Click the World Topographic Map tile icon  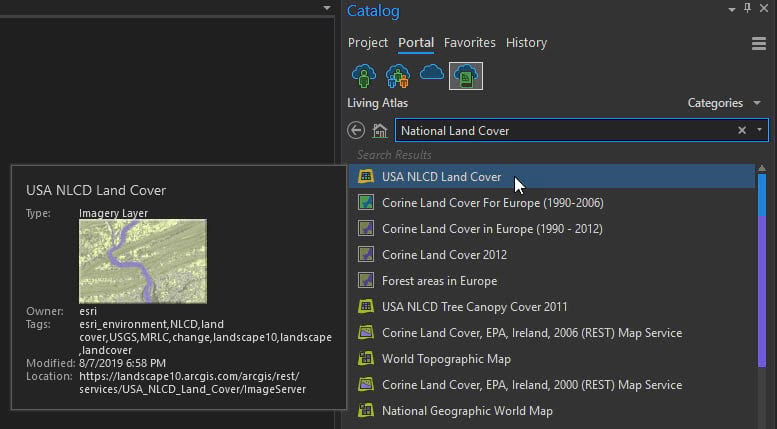coord(366,358)
